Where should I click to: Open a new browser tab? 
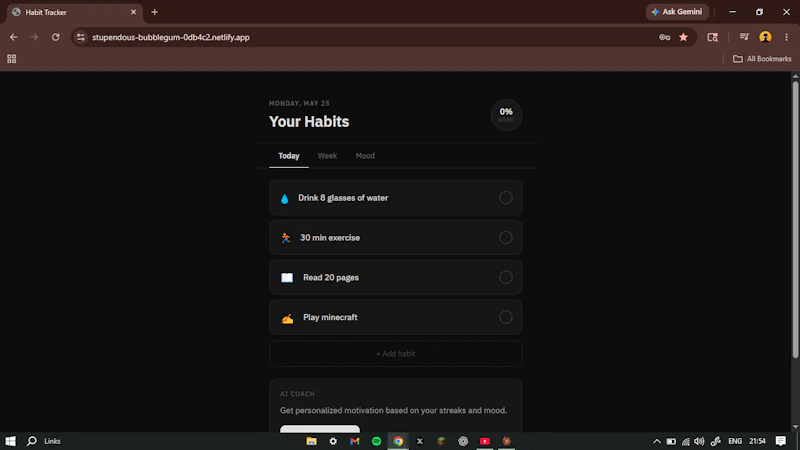(x=155, y=12)
